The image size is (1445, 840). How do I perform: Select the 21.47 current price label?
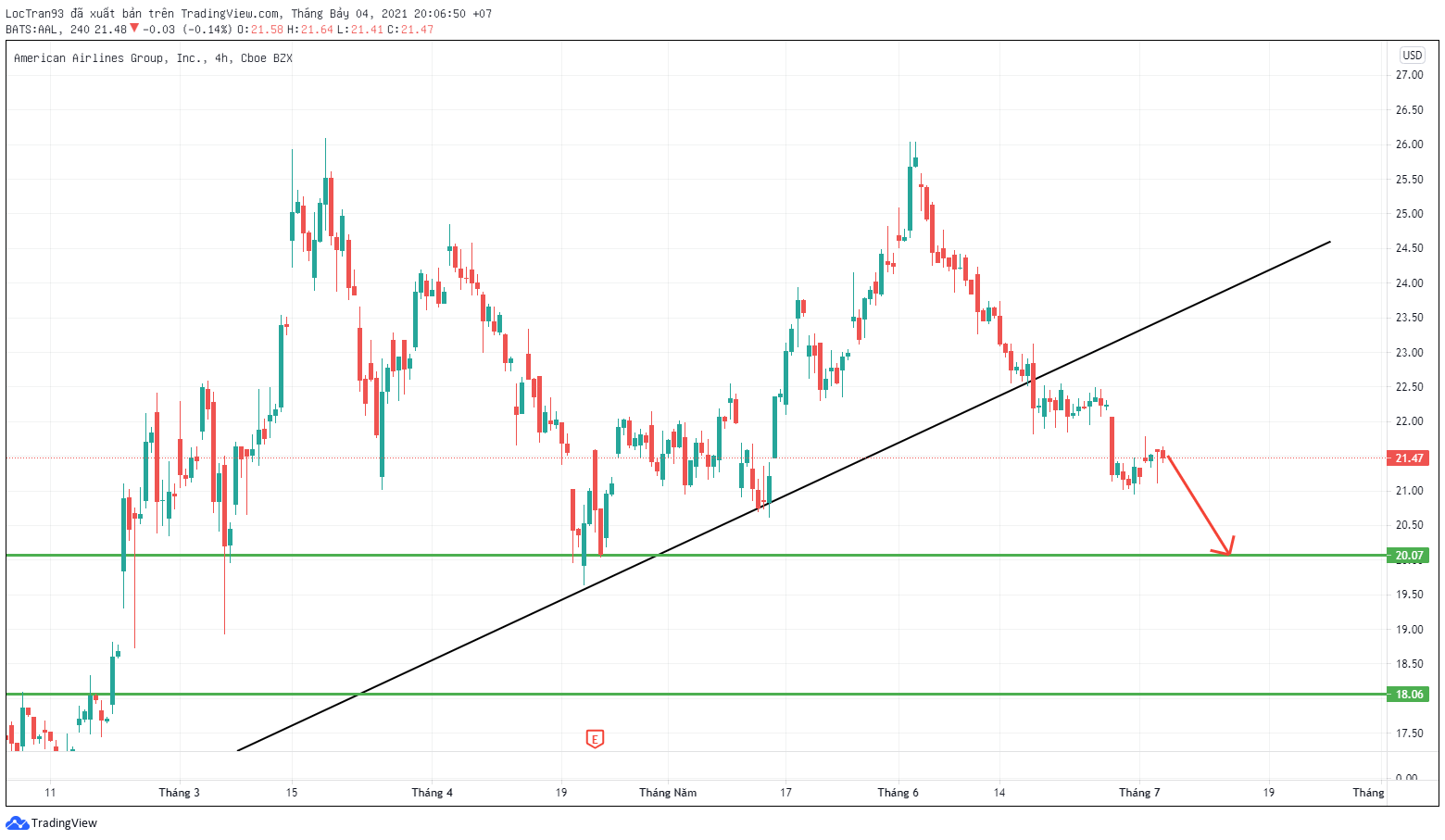pyautogui.click(x=1408, y=458)
